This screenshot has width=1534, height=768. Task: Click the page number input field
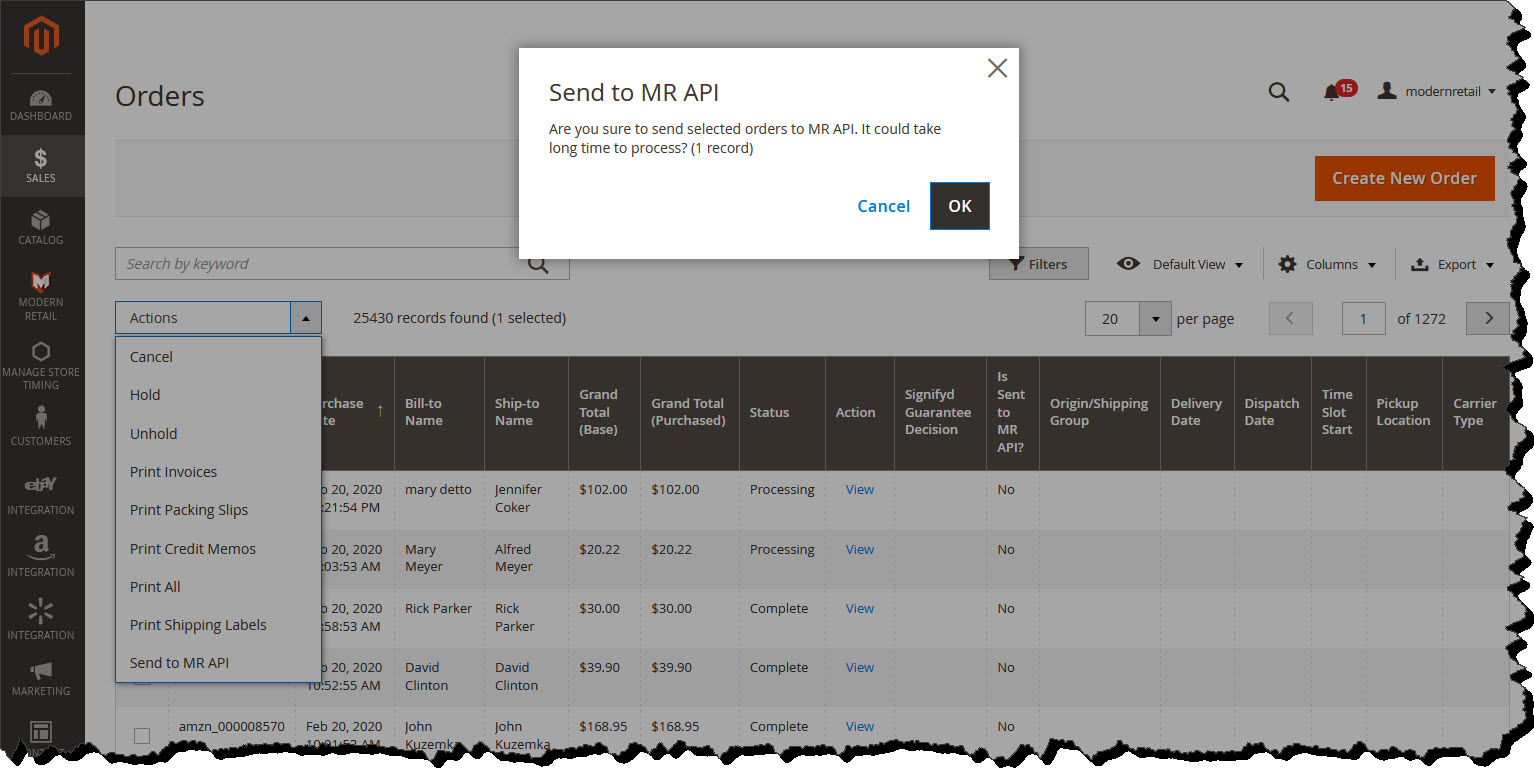1363,318
